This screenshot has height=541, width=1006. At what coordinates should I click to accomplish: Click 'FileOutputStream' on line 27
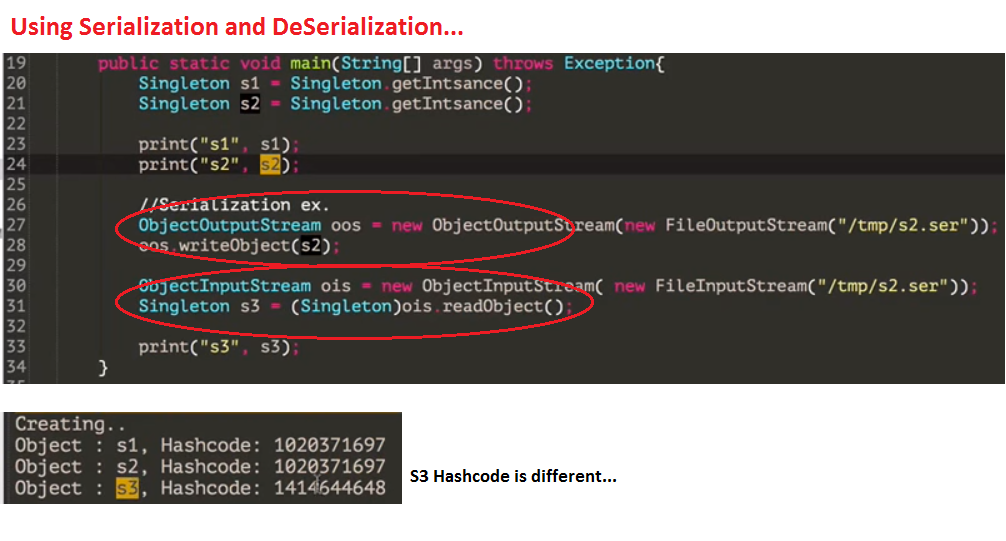pyautogui.click(x=746, y=225)
